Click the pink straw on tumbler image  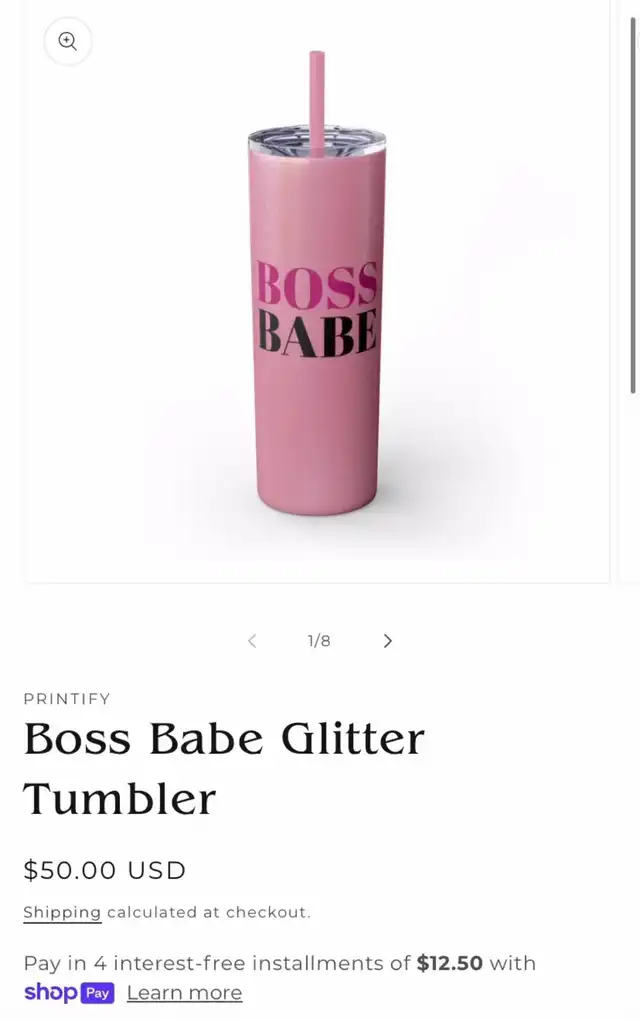click(316, 103)
